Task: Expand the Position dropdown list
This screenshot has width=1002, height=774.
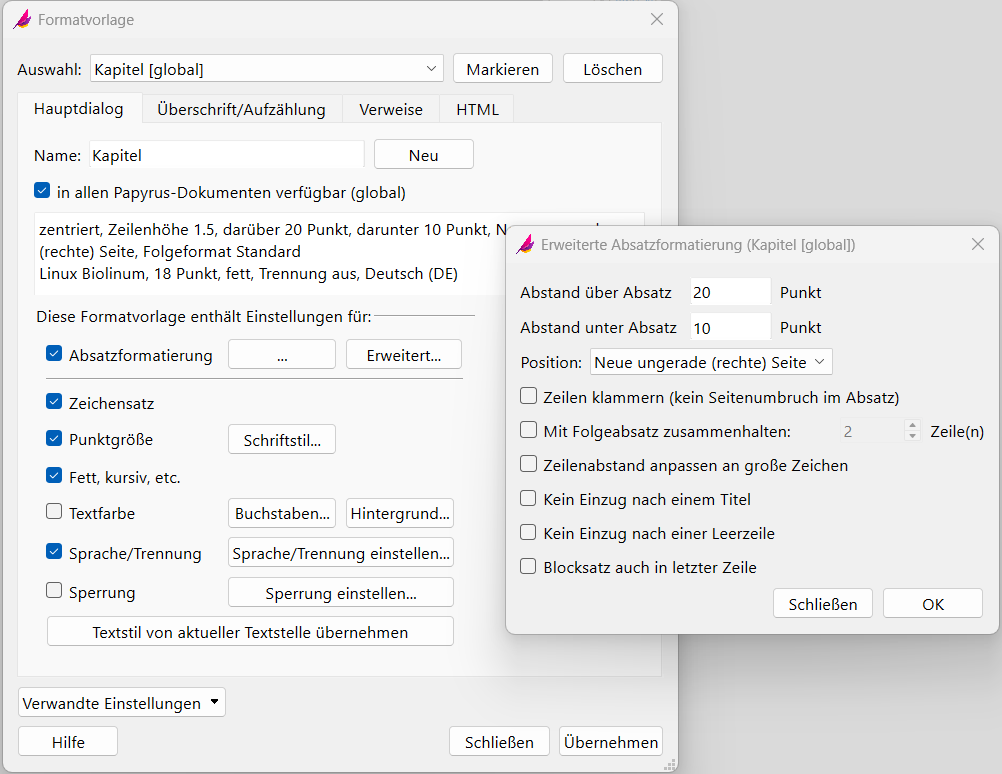Action: pyautogui.click(x=711, y=361)
